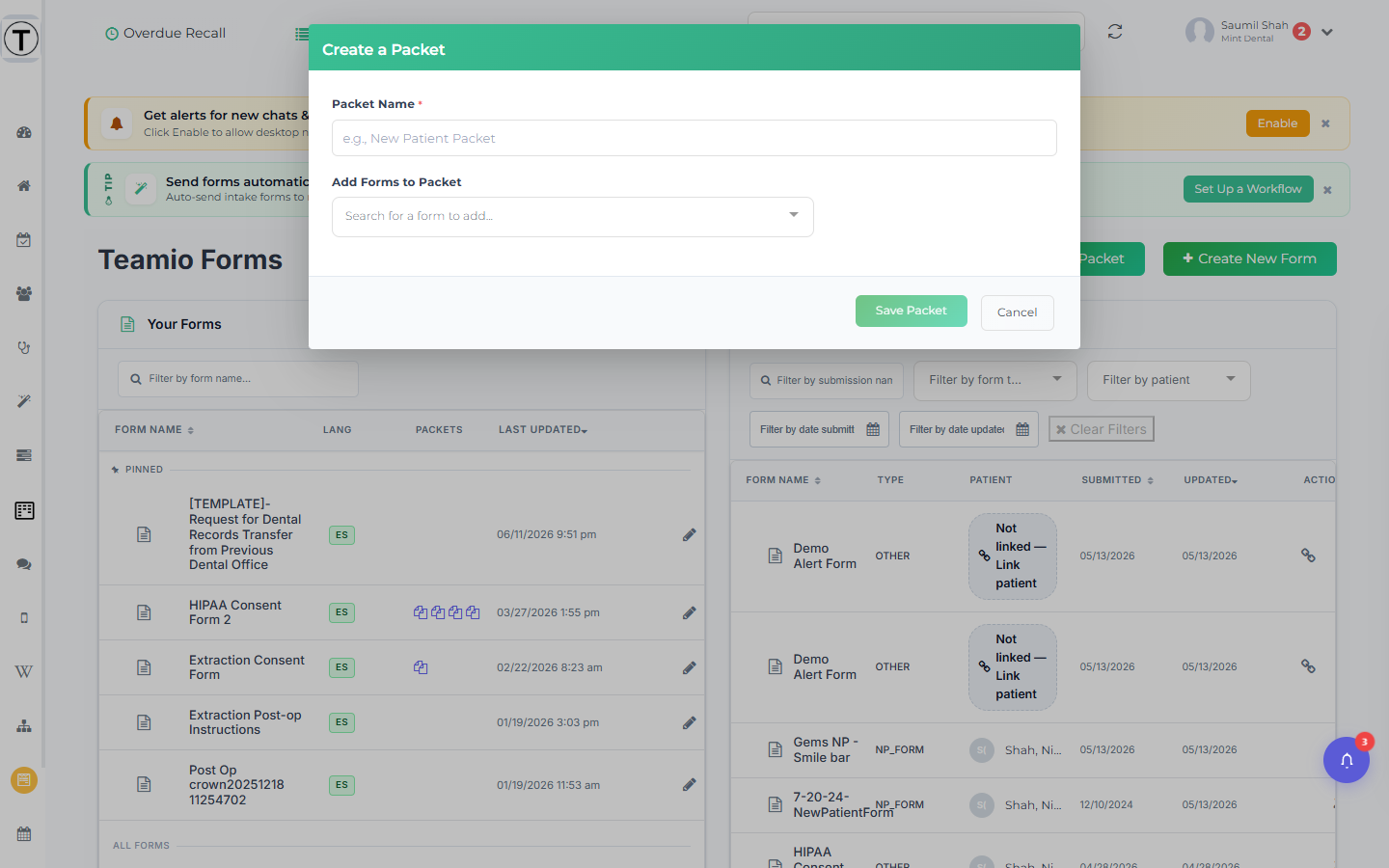Open the dashboard gauge icon in the sidebar

pyautogui.click(x=24, y=132)
